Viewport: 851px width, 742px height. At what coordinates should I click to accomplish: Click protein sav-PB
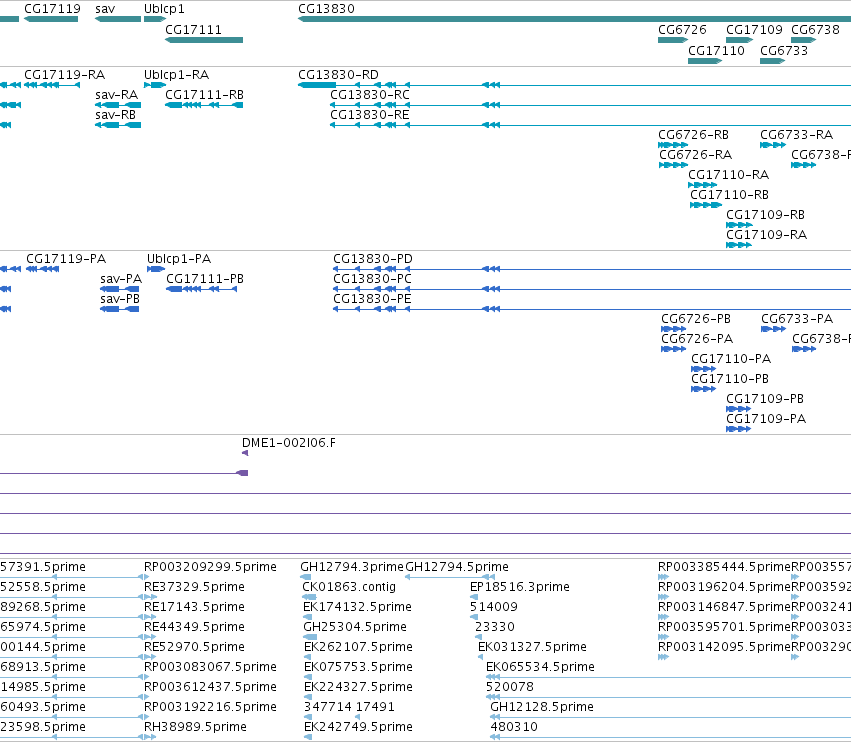point(119,299)
